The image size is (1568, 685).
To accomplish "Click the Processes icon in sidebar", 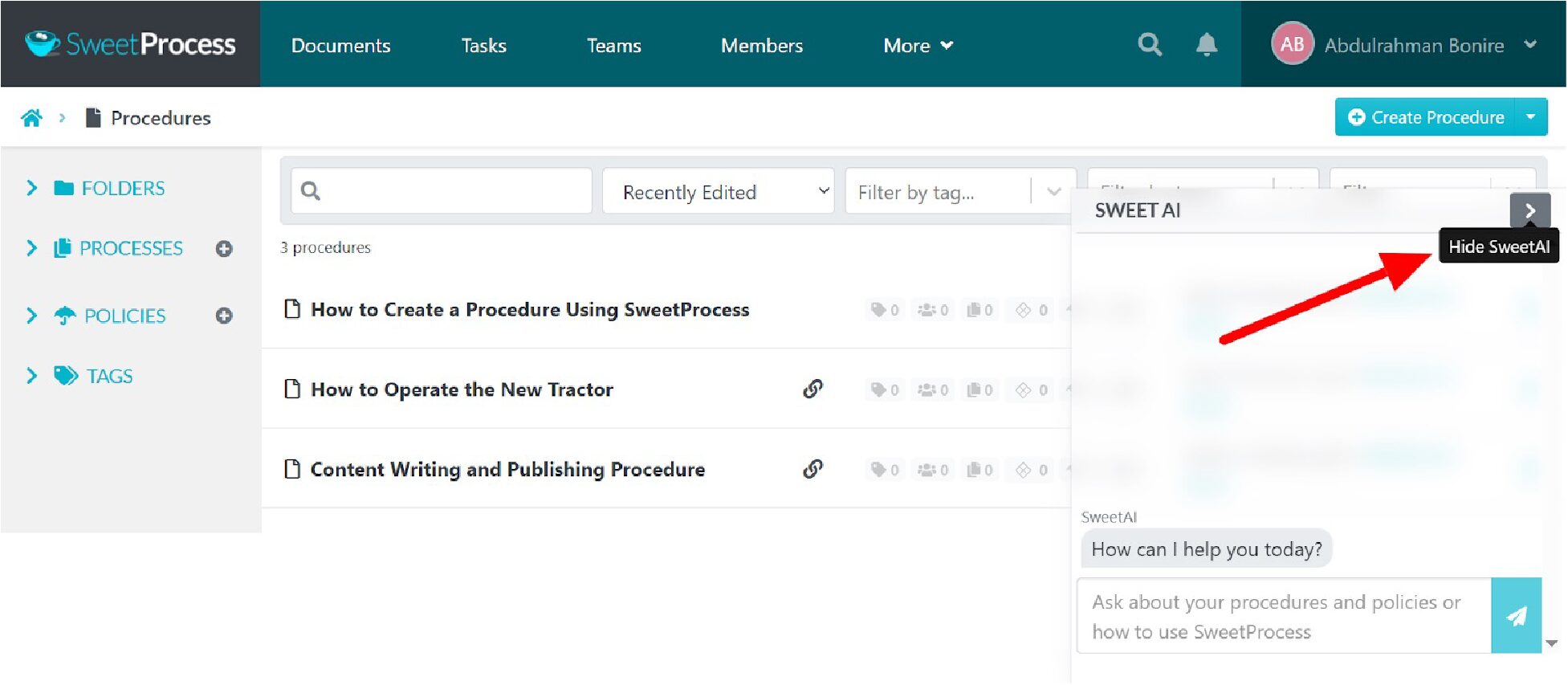I will [x=63, y=248].
